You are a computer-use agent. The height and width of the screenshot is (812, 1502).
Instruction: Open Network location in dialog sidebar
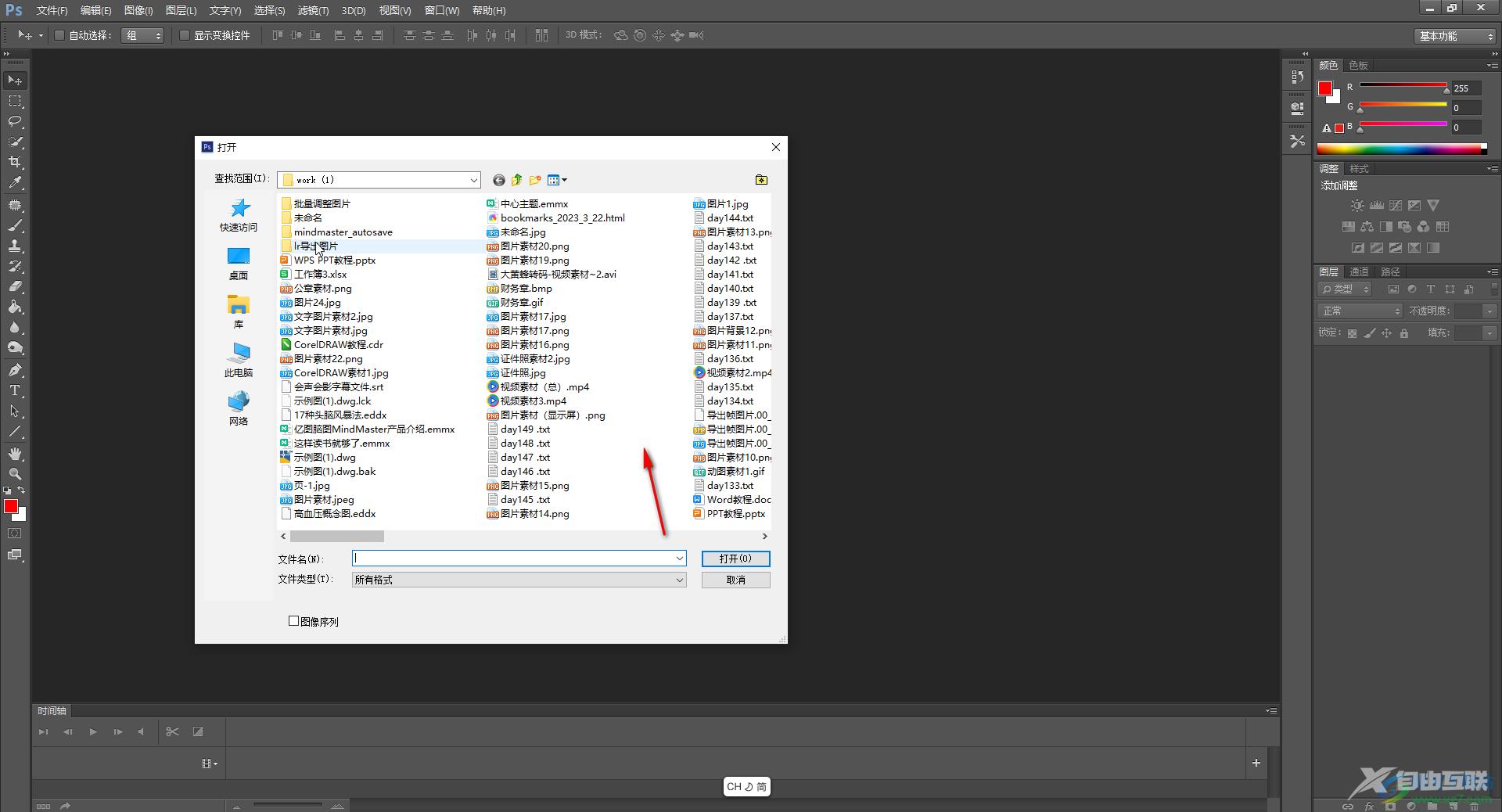[x=239, y=409]
